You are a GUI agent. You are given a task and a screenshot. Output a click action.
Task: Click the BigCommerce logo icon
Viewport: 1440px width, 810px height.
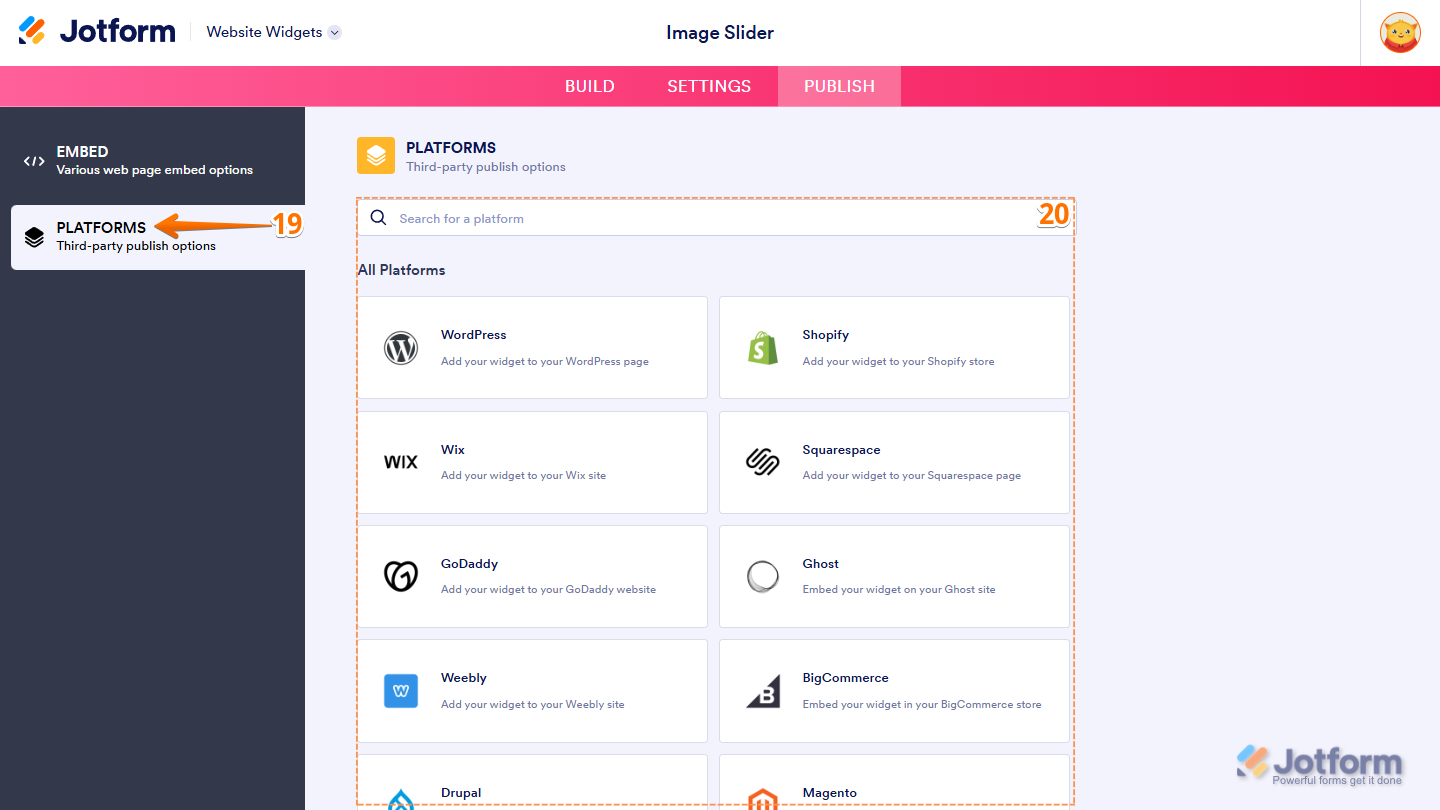point(763,691)
